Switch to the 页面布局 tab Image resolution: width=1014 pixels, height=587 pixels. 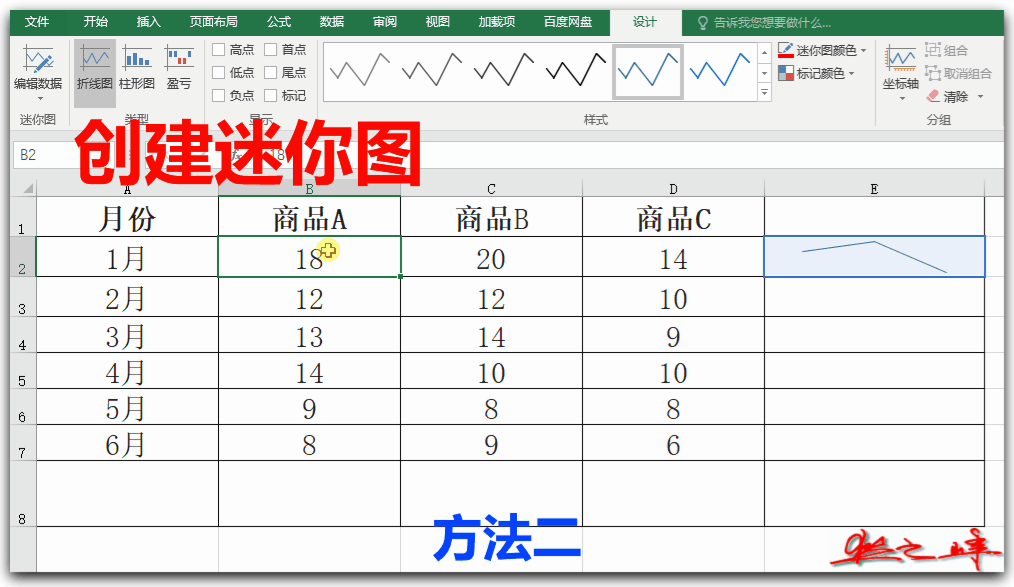213,22
